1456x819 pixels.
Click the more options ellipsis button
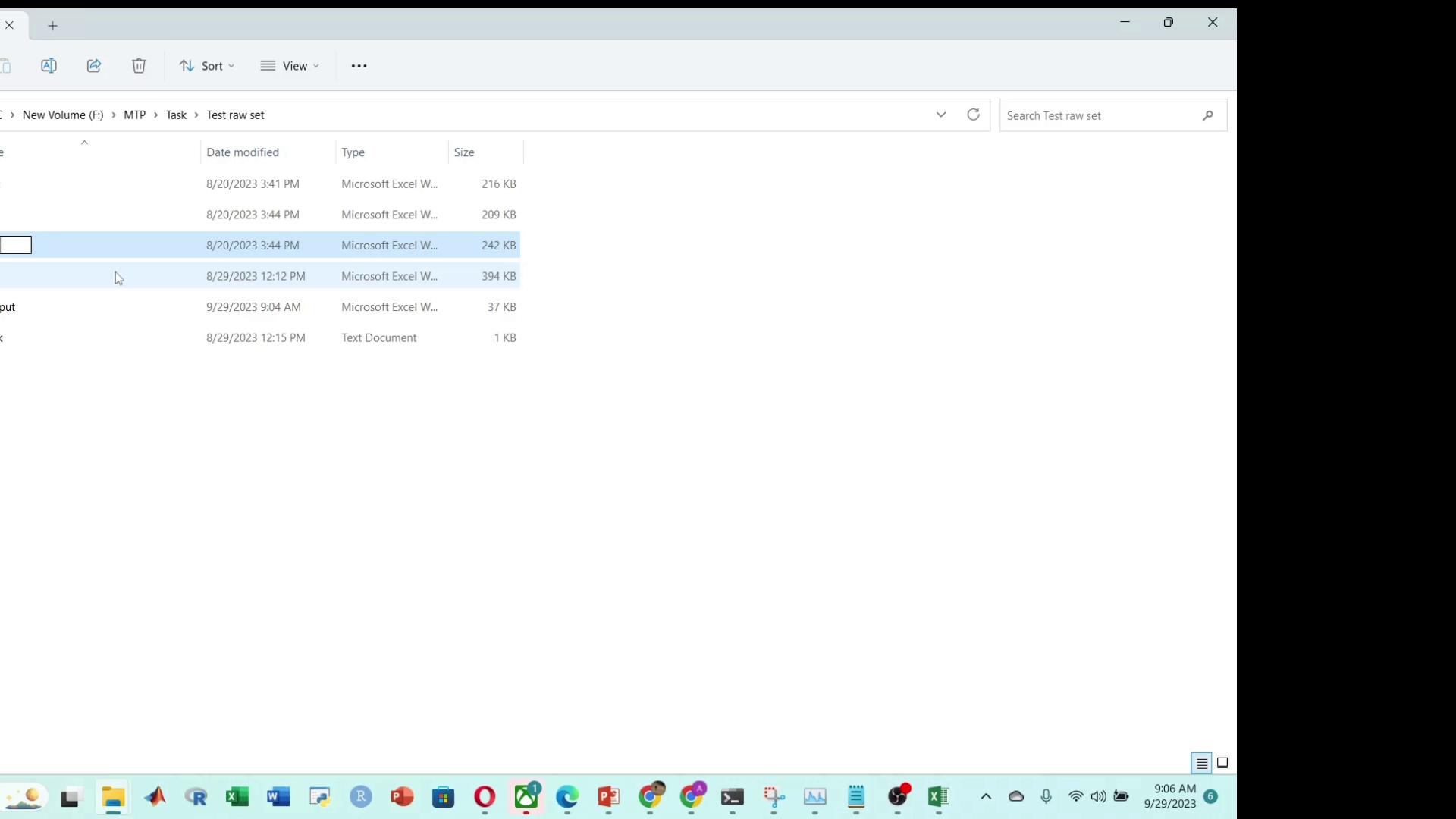(359, 65)
